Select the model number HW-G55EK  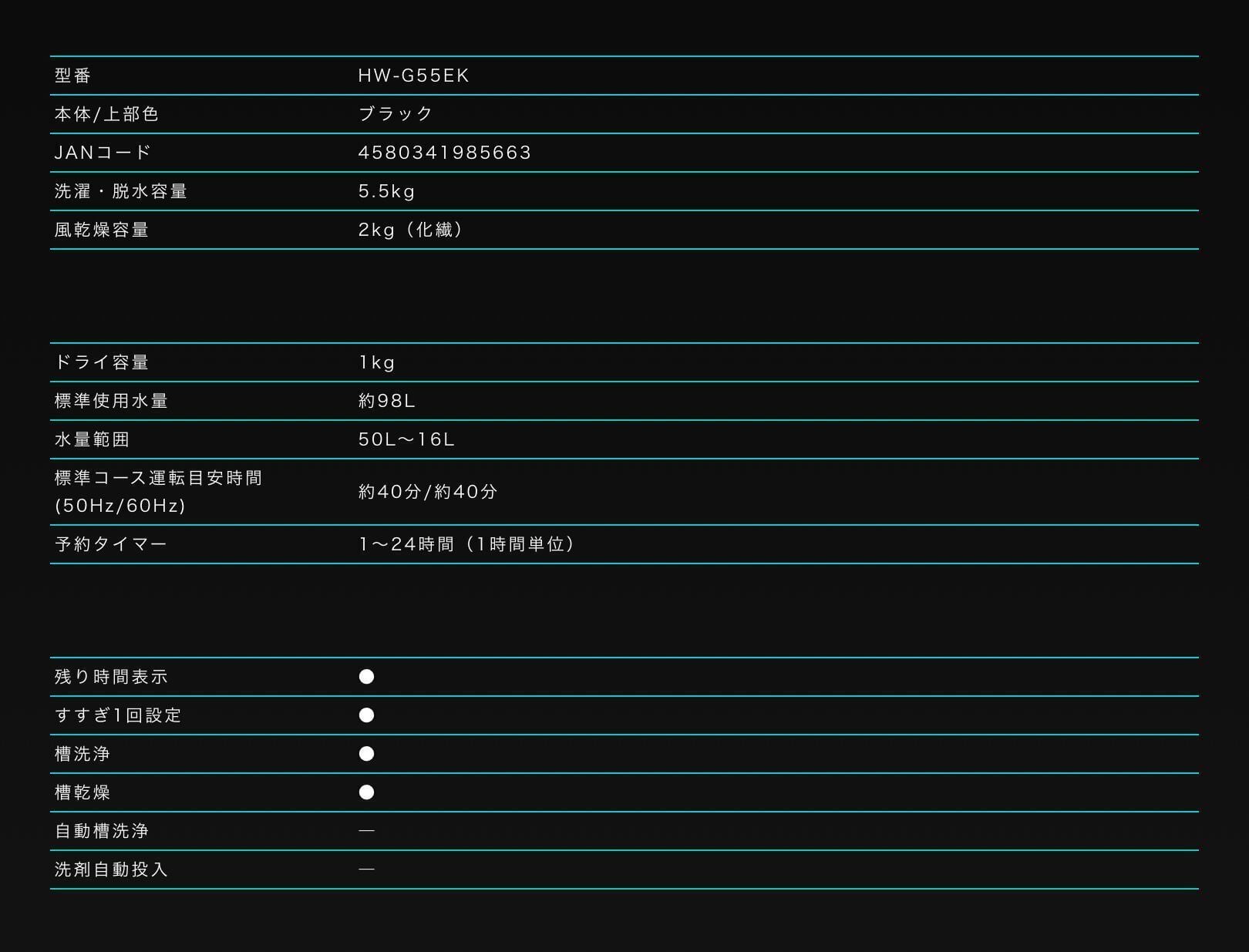click(x=414, y=76)
